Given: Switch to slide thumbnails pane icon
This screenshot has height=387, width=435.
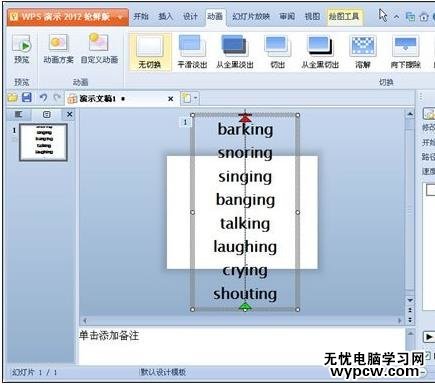Looking at the screenshot, I should [47, 115].
